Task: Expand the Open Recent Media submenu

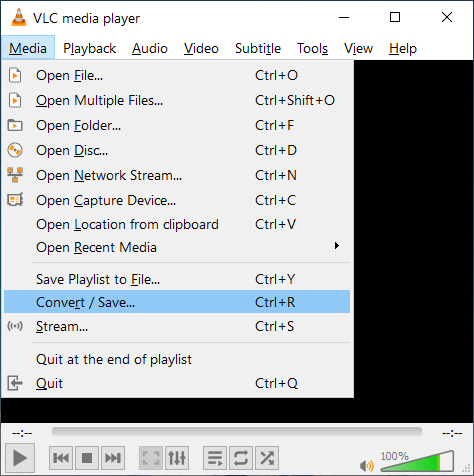Action: [x=177, y=248]
